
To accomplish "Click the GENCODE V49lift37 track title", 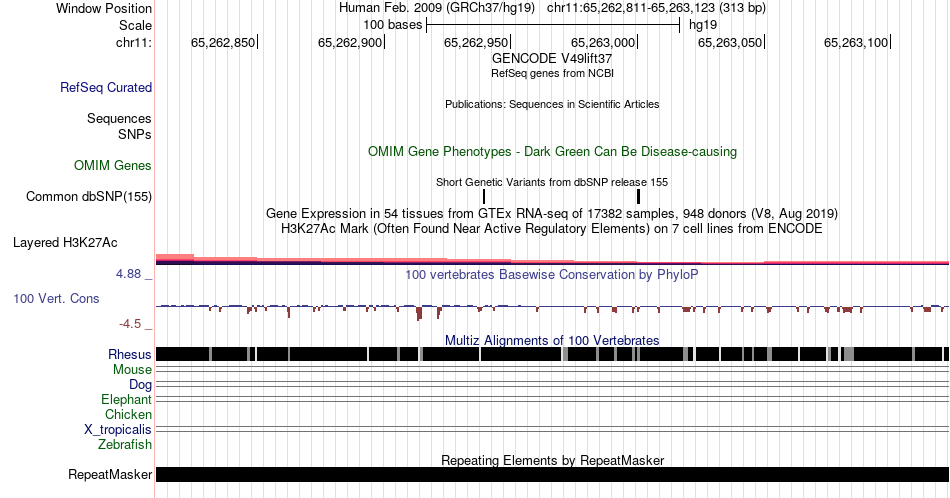I will pyautogui.click(x=552, y=58).
